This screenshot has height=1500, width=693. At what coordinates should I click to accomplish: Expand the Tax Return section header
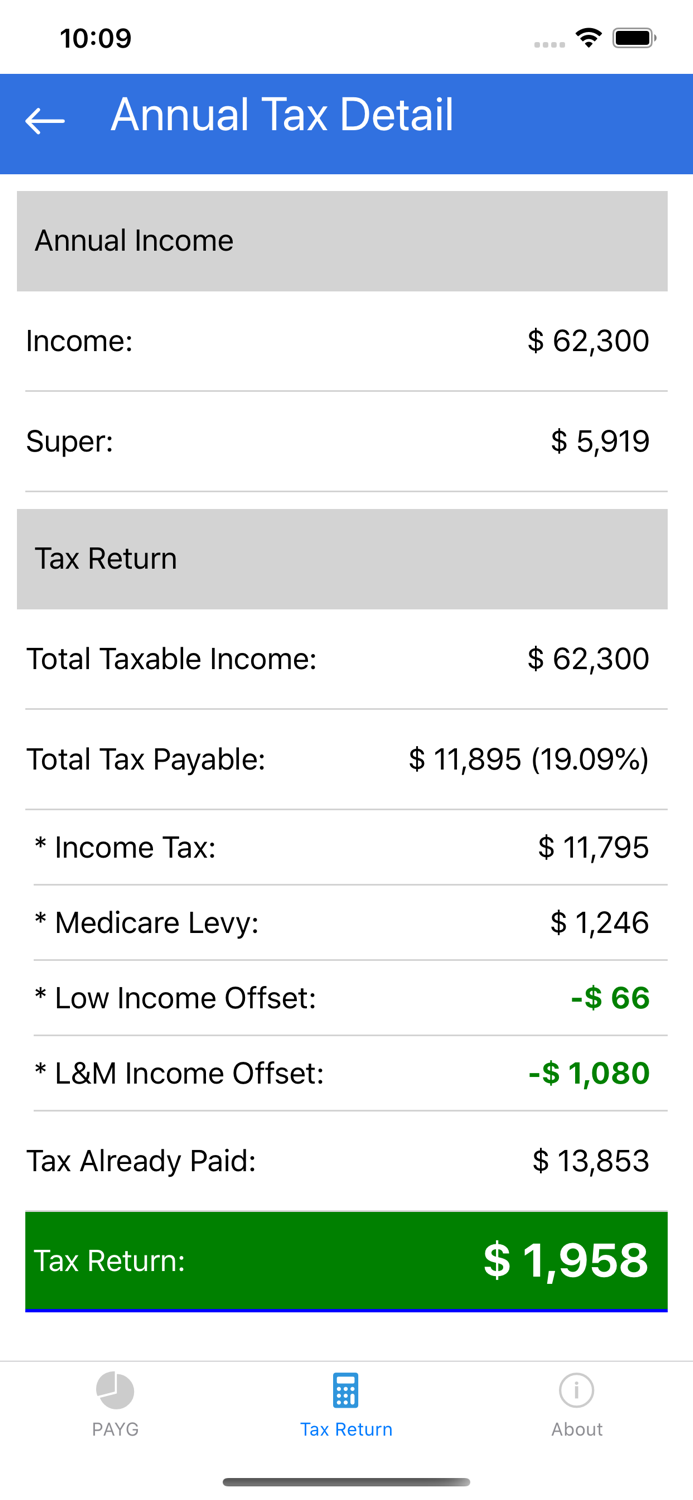click(x=346, y=558)
